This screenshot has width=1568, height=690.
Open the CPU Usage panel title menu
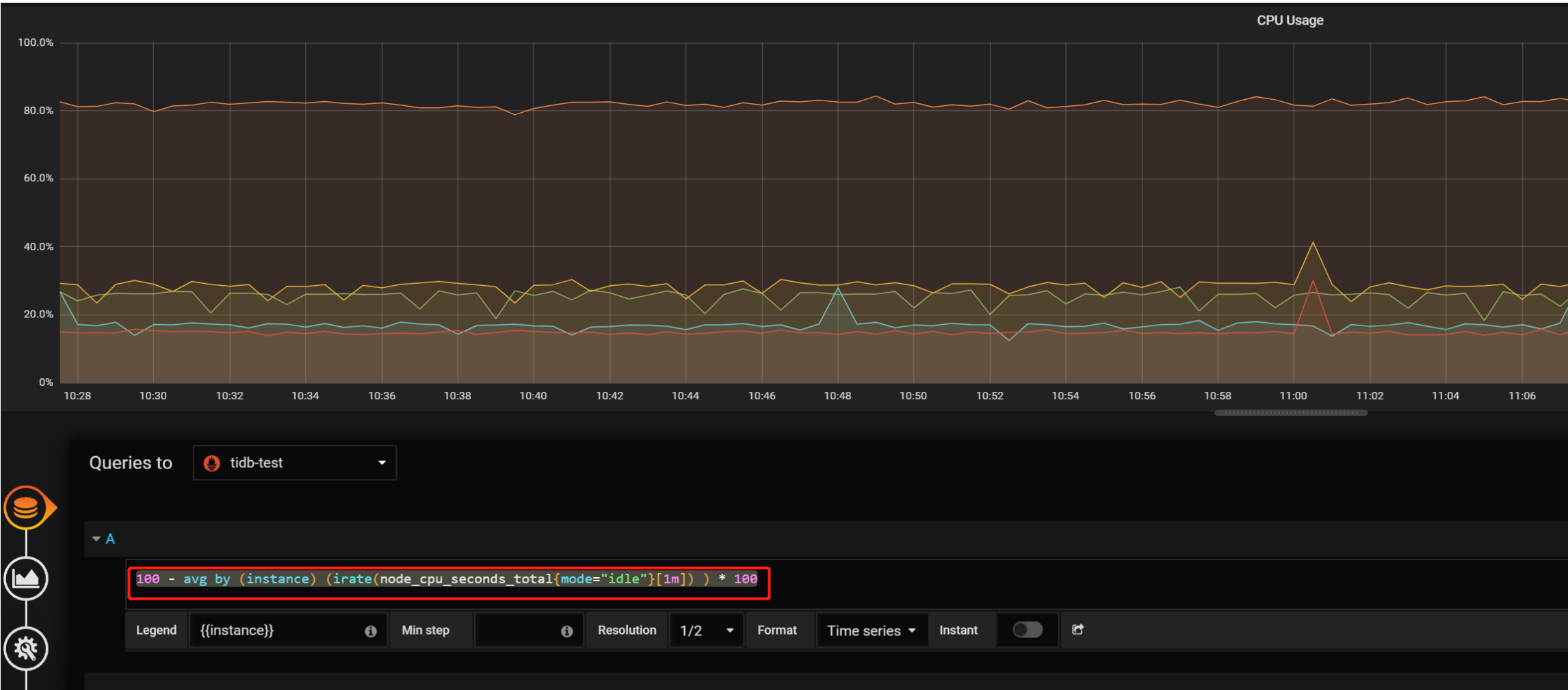[x=1290, y=21]
